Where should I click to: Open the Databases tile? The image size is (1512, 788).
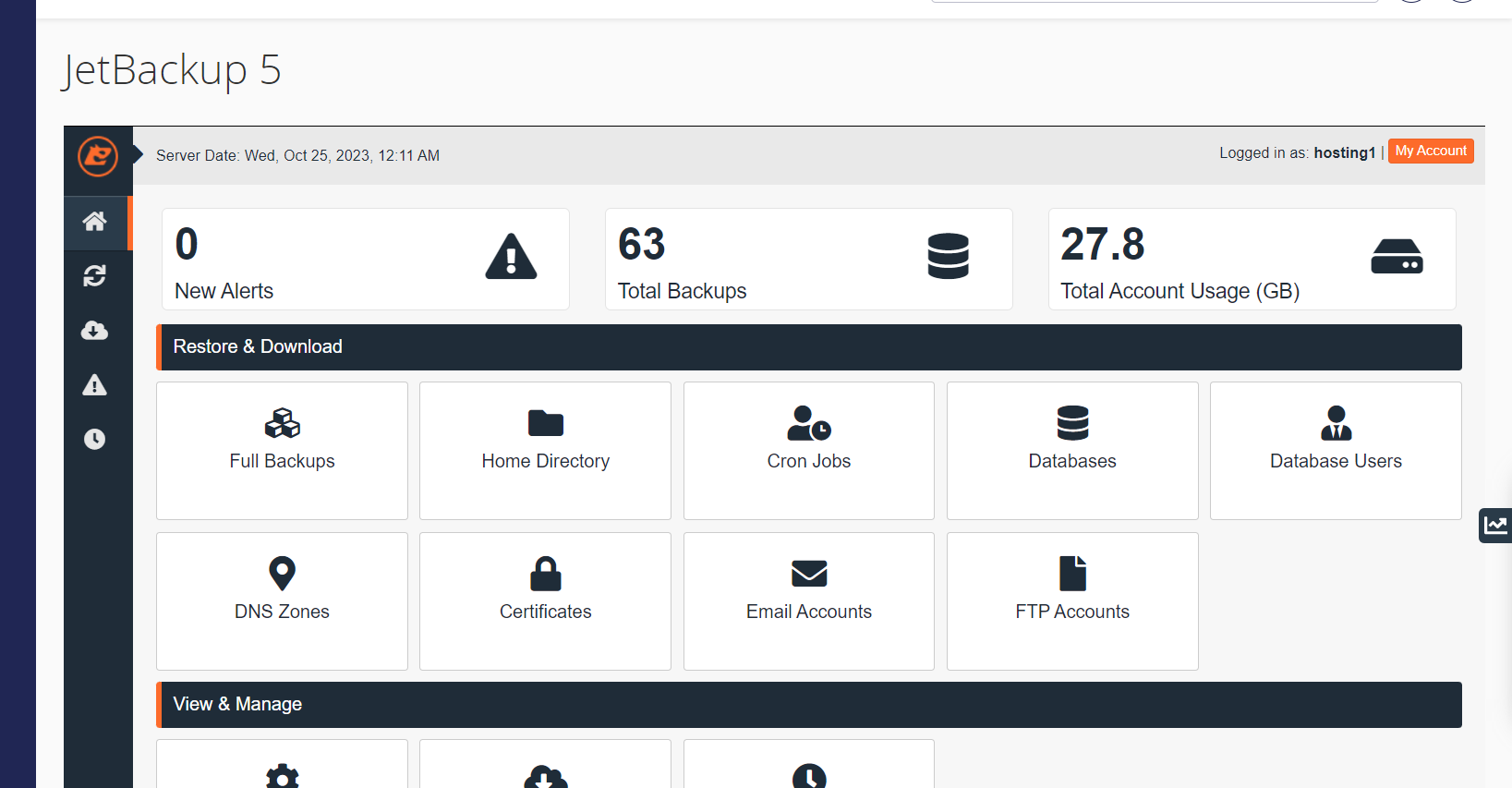[1072, 451]
